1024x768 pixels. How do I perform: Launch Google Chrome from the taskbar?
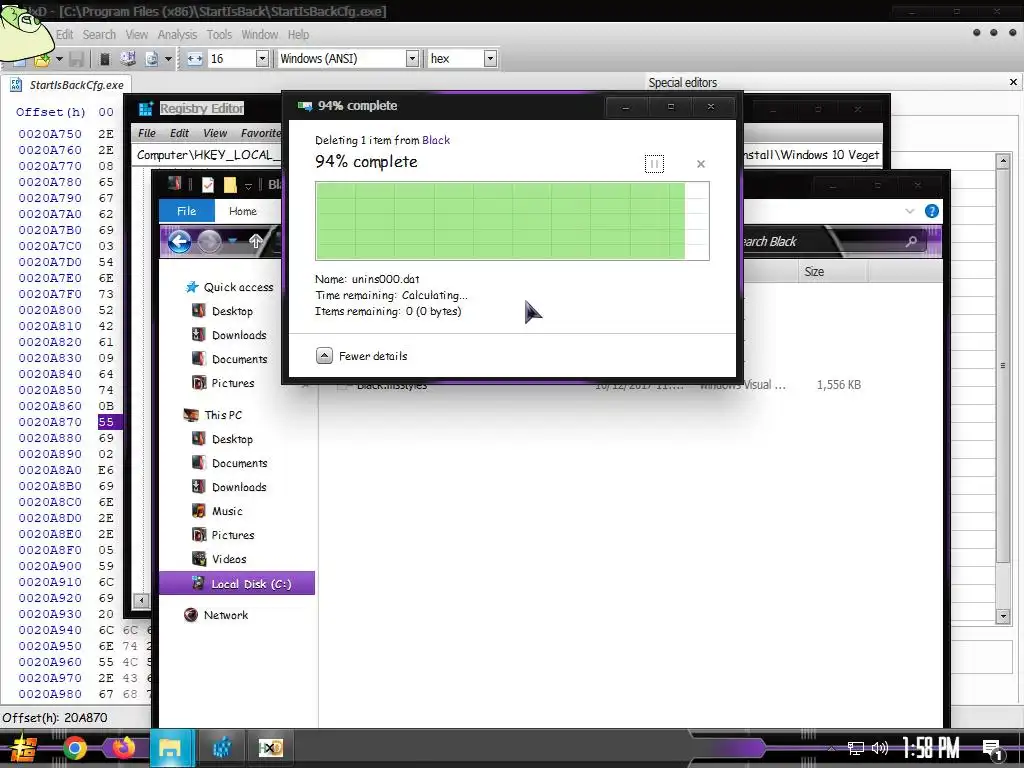coord(74,748)
